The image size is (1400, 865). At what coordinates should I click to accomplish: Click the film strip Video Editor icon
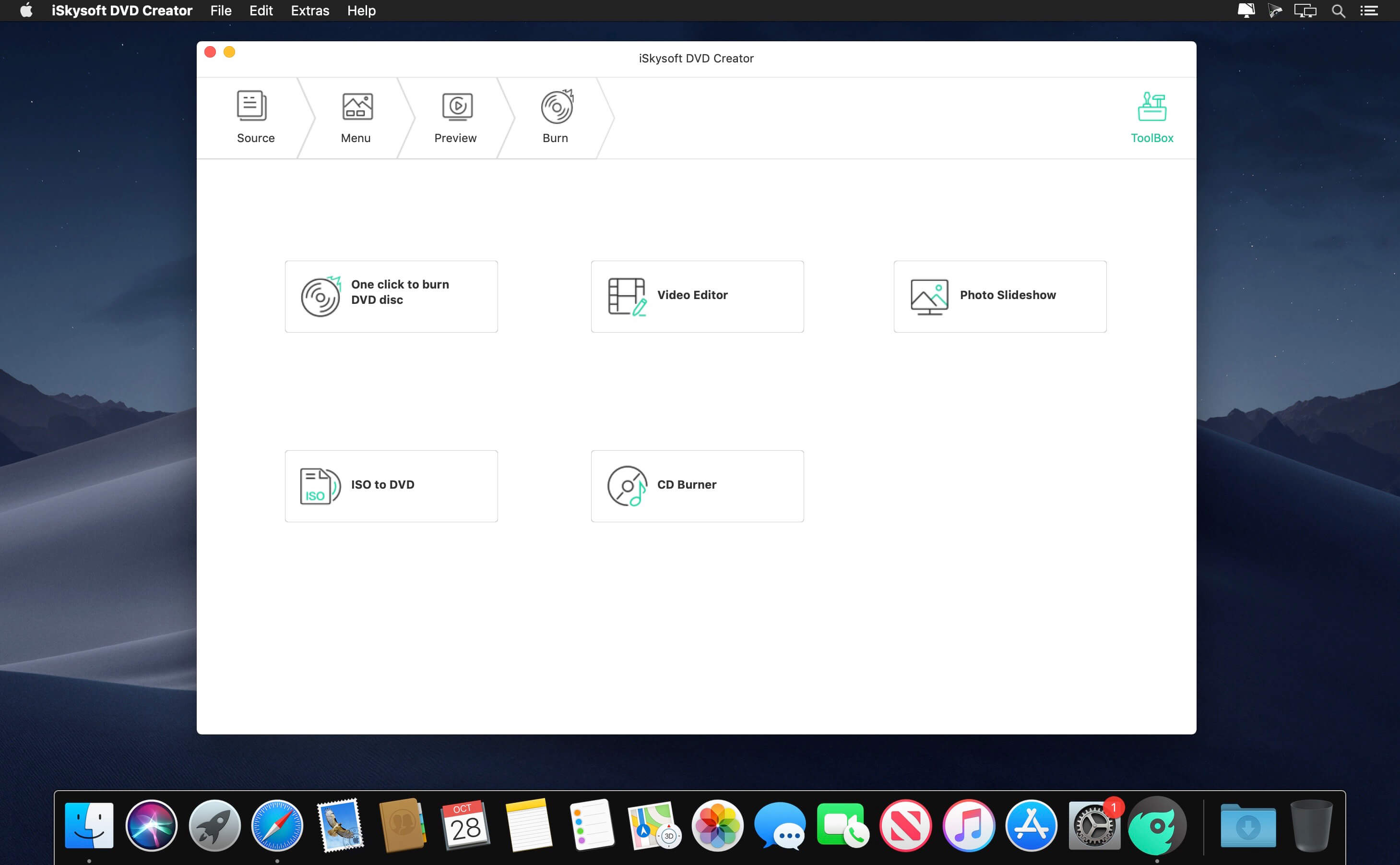click(x=627, y=296)
